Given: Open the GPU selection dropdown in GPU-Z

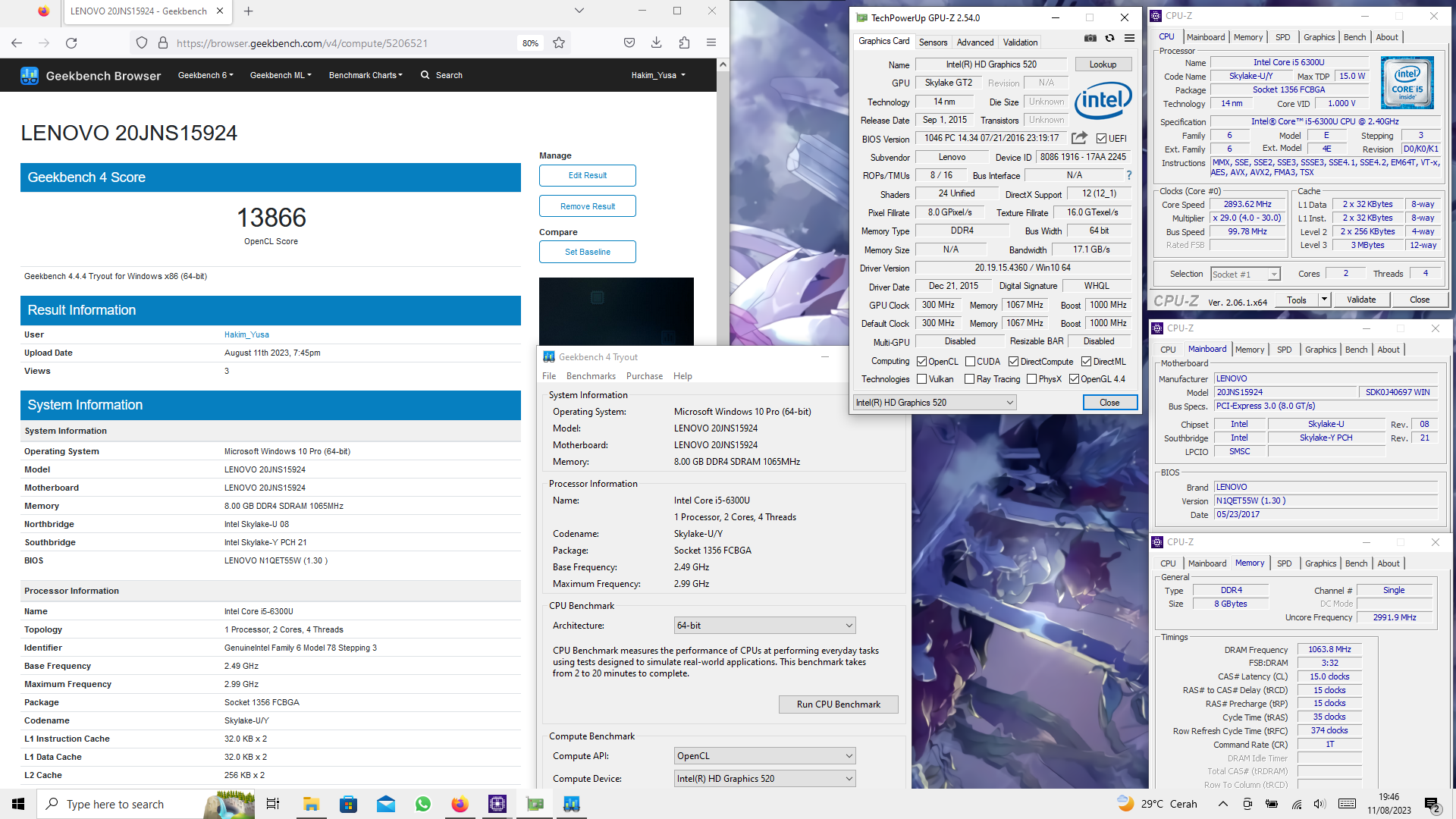Looking at the screenshot, I should (x=934, y=403).
